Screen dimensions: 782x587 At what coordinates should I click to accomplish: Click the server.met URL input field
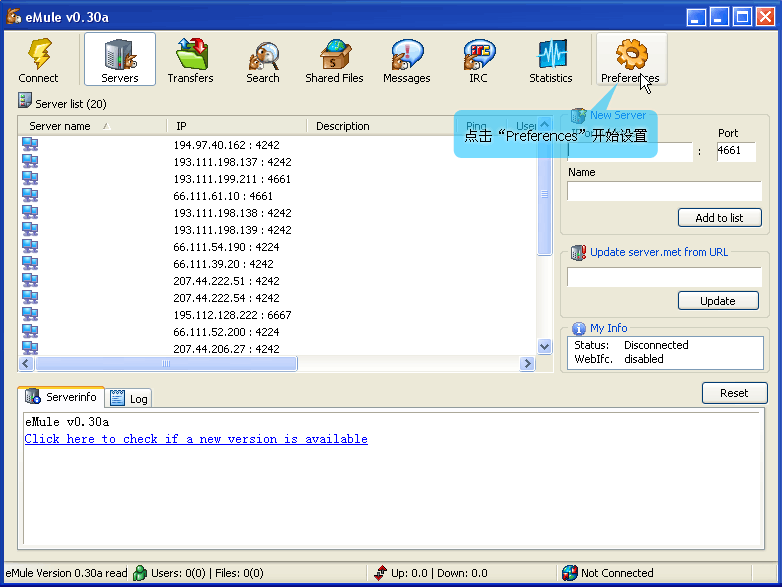[664, 277]
